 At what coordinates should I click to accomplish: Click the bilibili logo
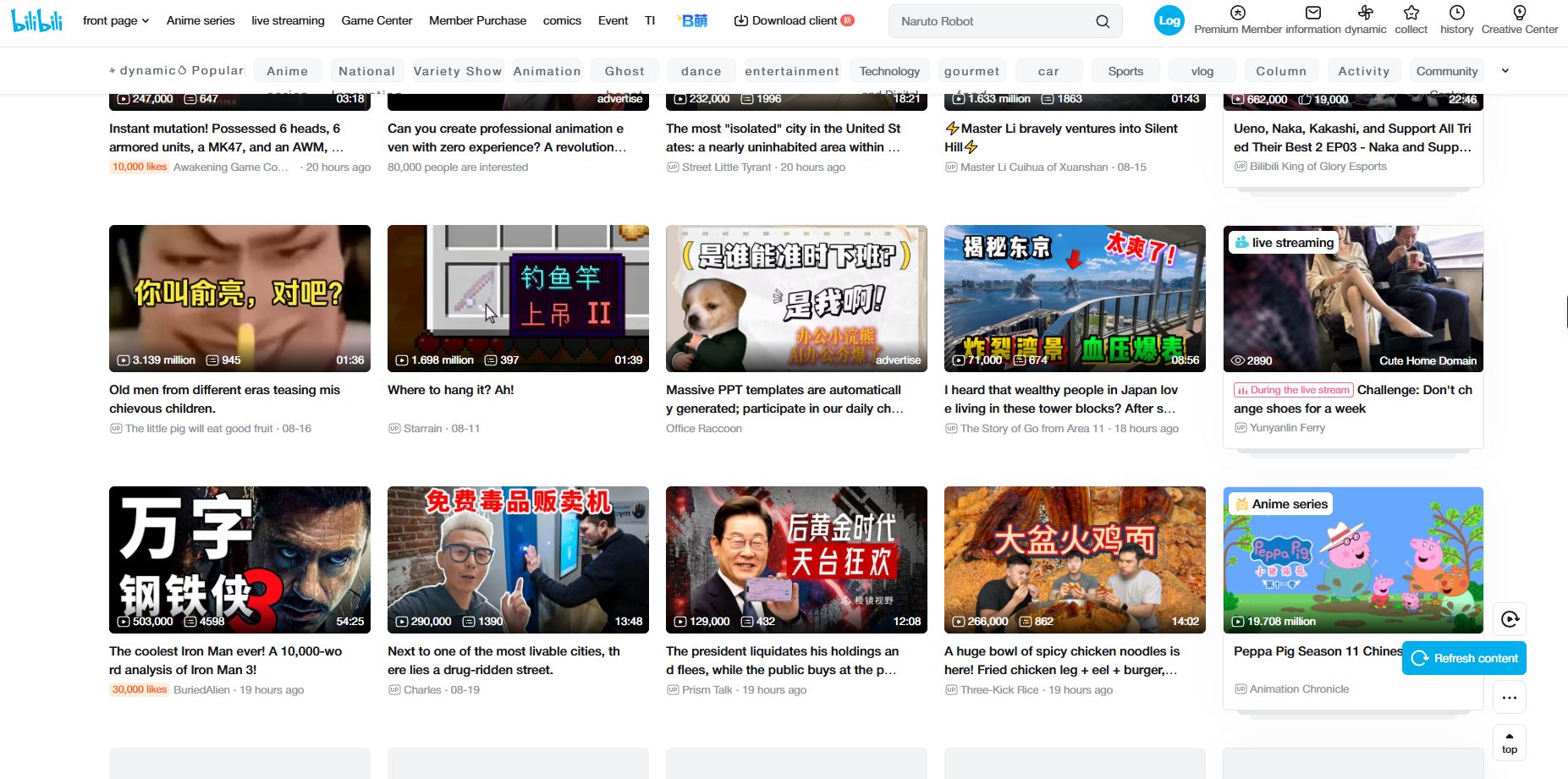pos(37,20)
